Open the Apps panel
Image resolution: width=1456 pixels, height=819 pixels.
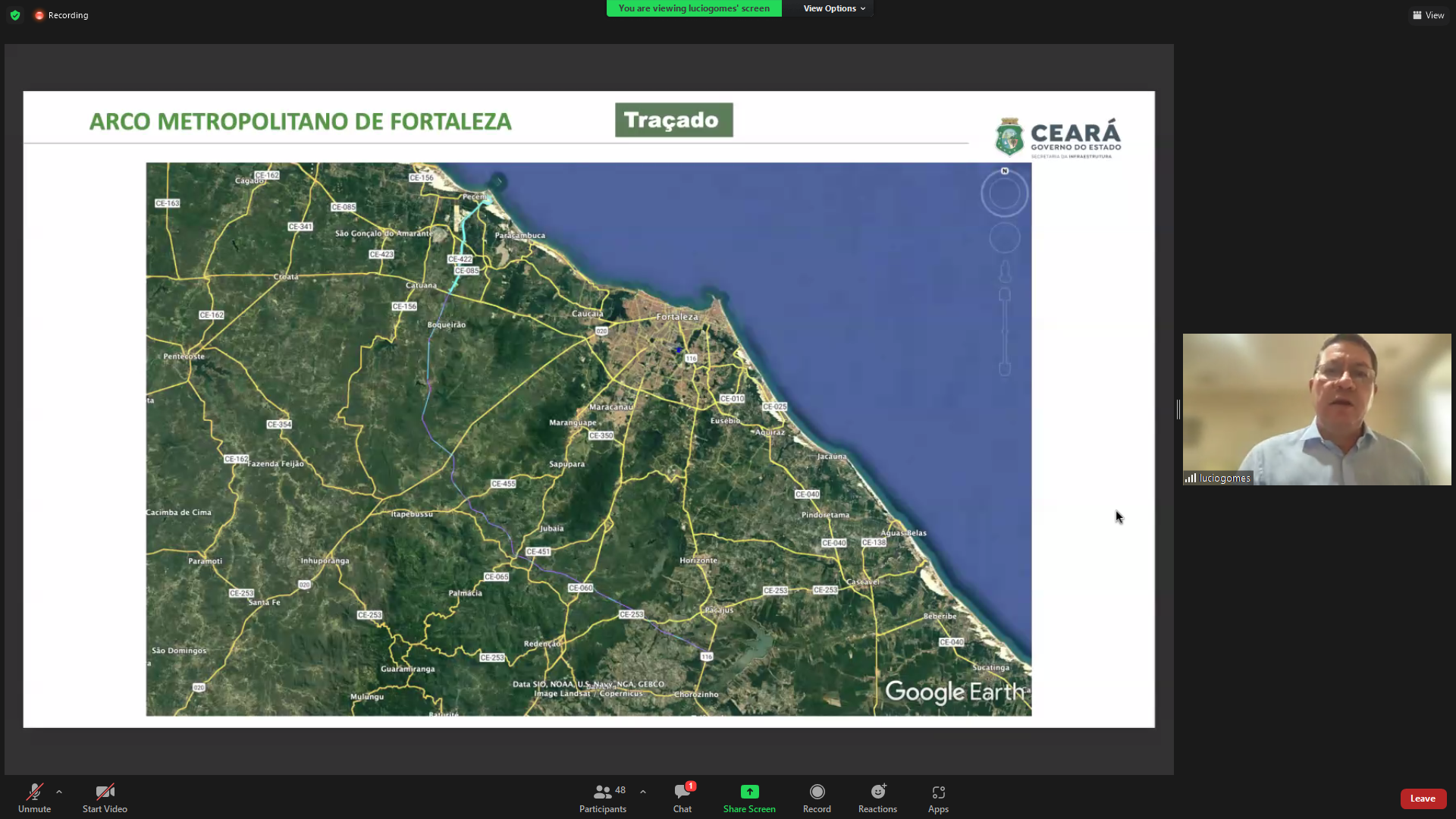tap(938, 798)
